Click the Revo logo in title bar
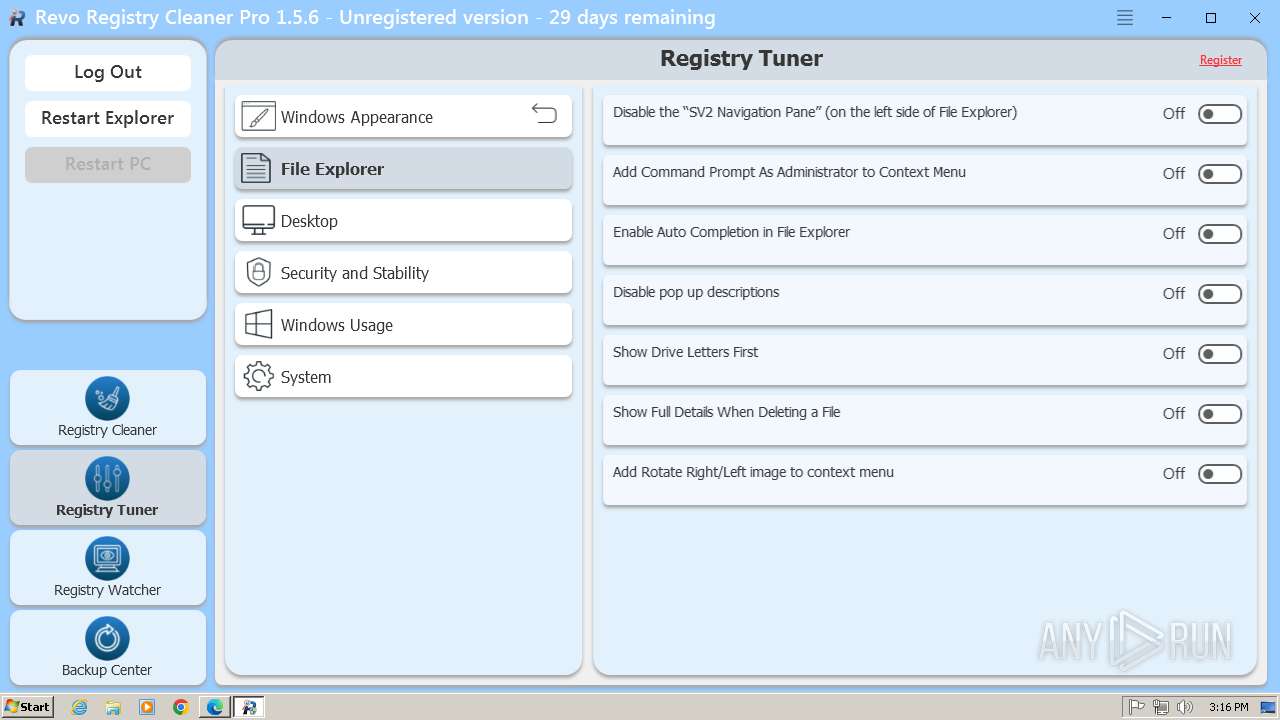 click(17, 18)
